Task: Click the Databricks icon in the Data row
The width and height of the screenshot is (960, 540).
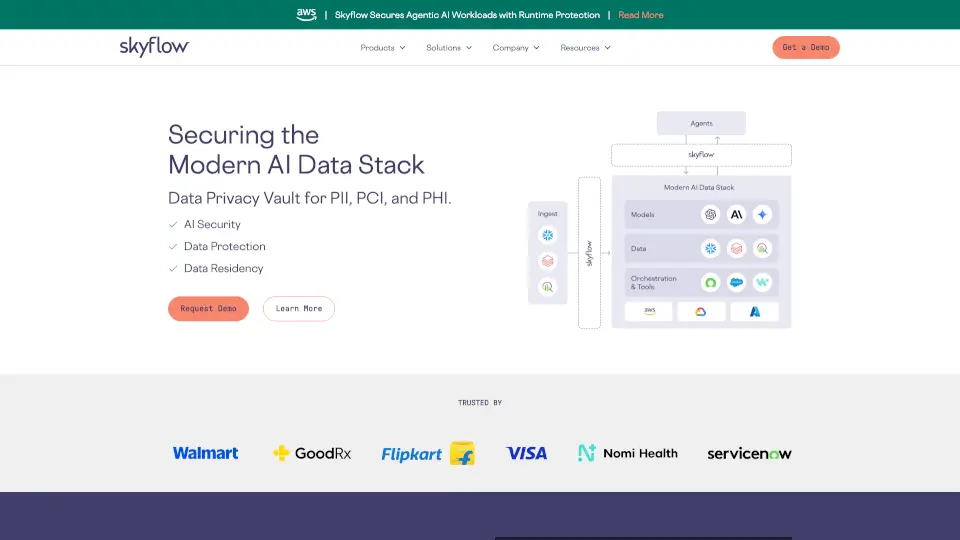Action: click(x=736, y=249)
